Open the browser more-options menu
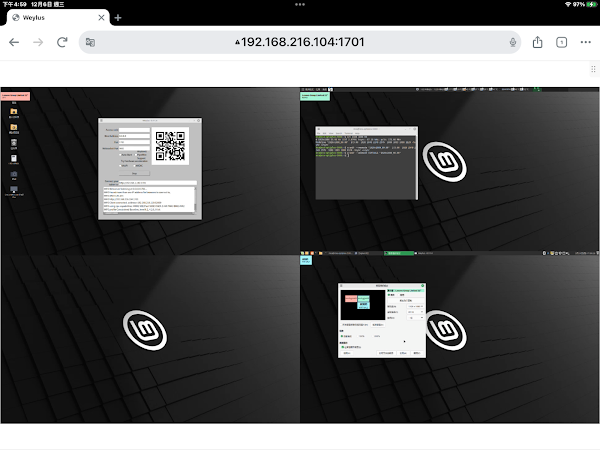 click(586, 42)
